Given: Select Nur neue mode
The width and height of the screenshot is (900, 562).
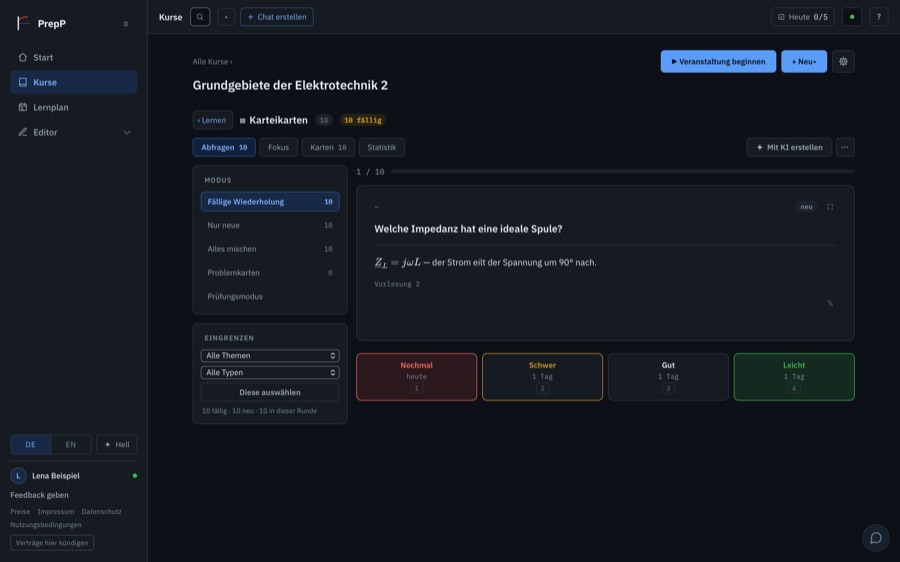Looking at the screenshot, I should click(x=270, y=225).
